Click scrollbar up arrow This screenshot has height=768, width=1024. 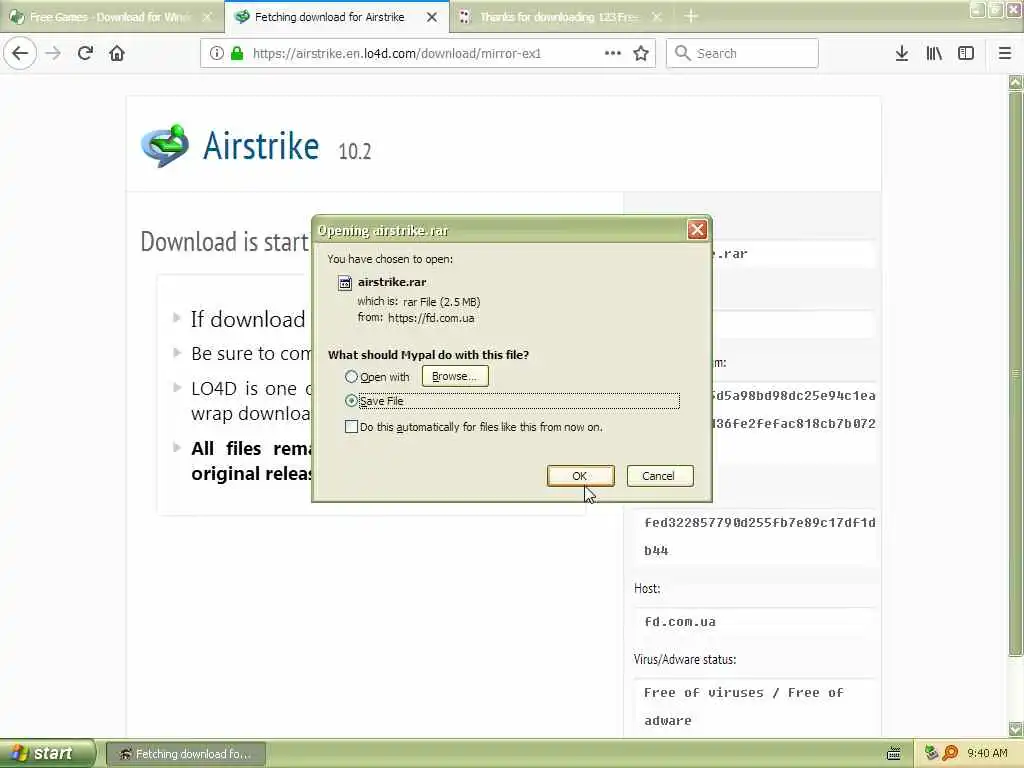coord(1016,83)
